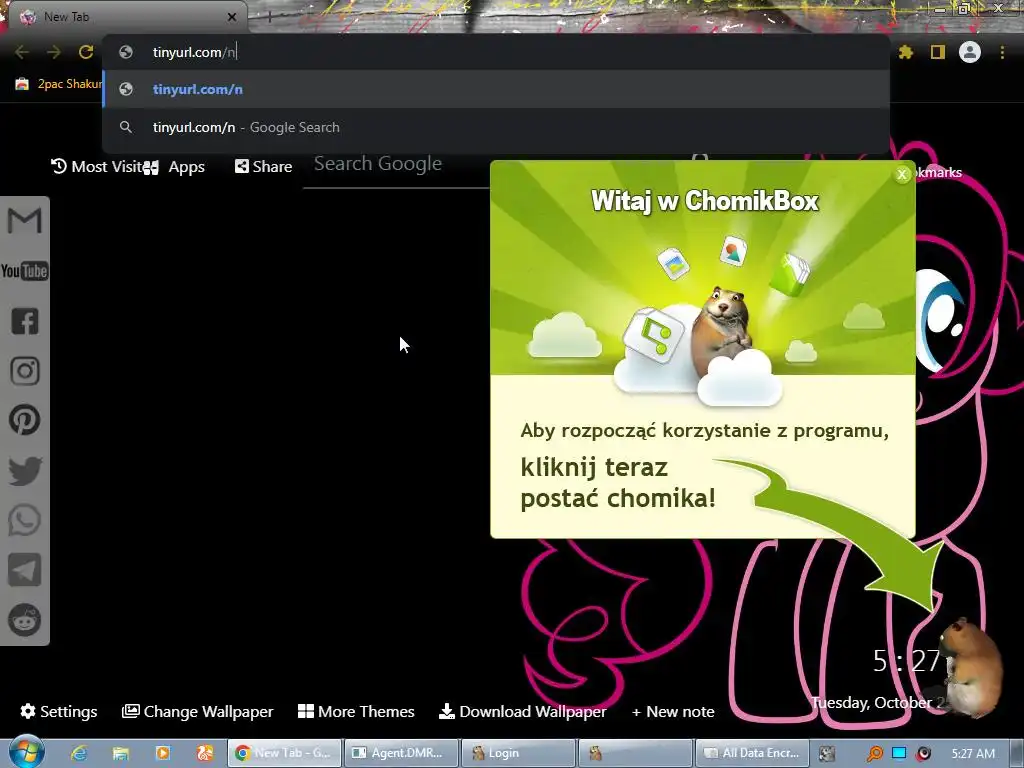Click the address bar text field
The height and width of the screenshot is (768, 1024).
496,52
